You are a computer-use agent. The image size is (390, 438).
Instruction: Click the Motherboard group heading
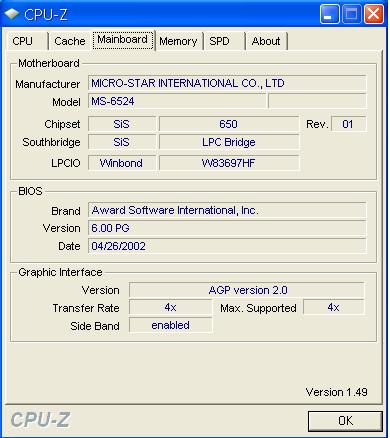click(49, 63)
